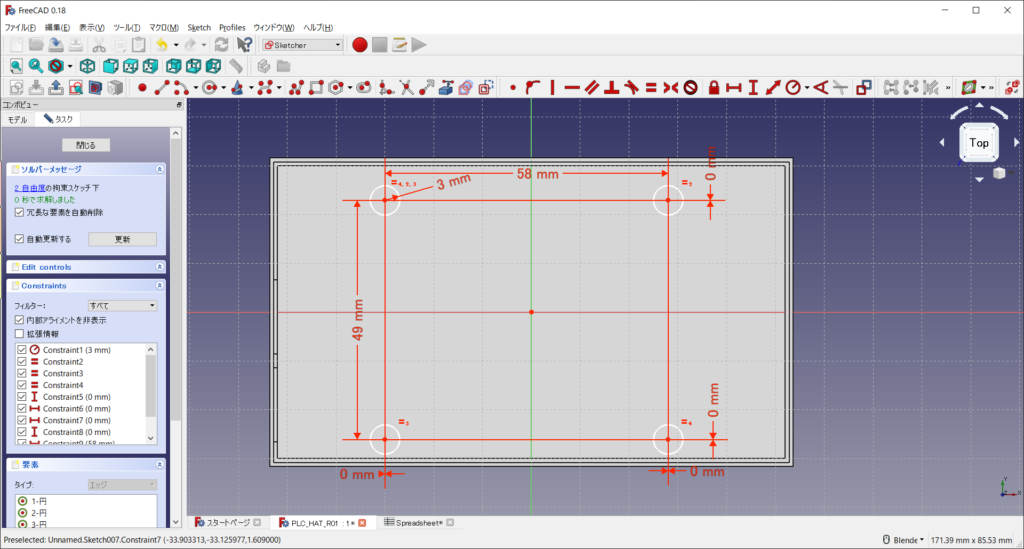Uncheck the Constraint1 (3 mm) checkbox
Viewport: 1024px width, 549px height.
point(22,350)
